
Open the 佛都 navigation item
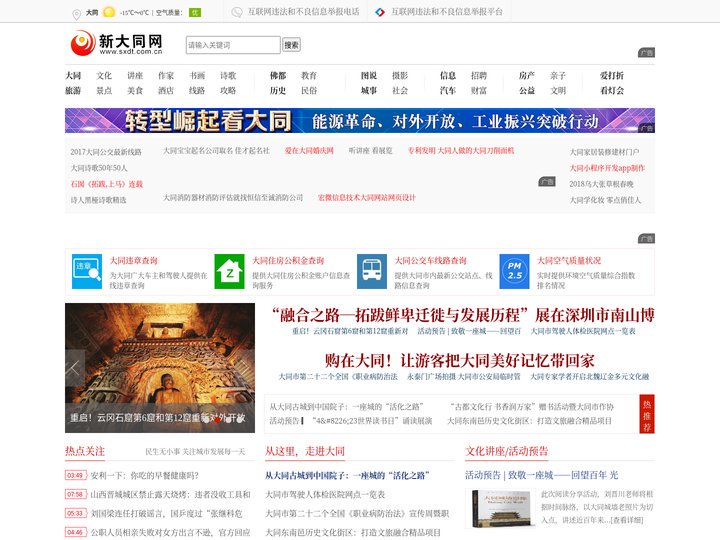(x=278, y=76)
